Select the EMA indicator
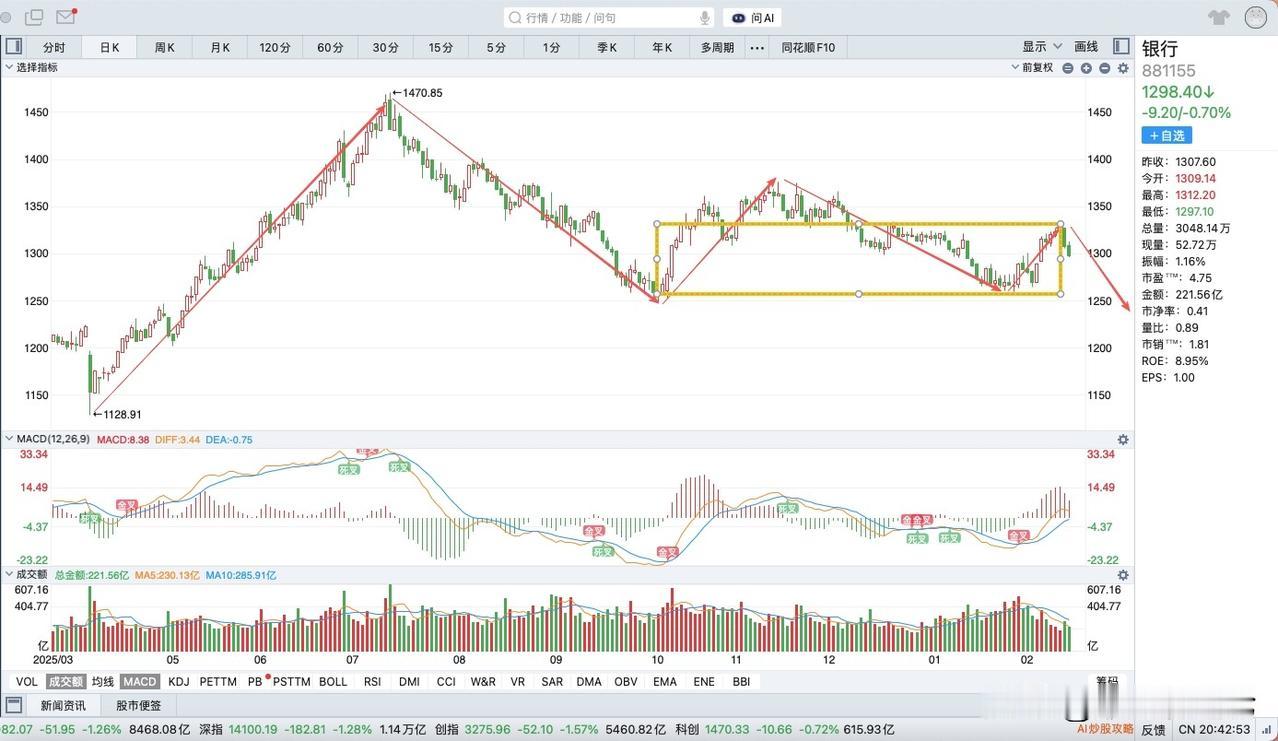The height and width of the screenshot is (741, 1278). click(665, 682)
